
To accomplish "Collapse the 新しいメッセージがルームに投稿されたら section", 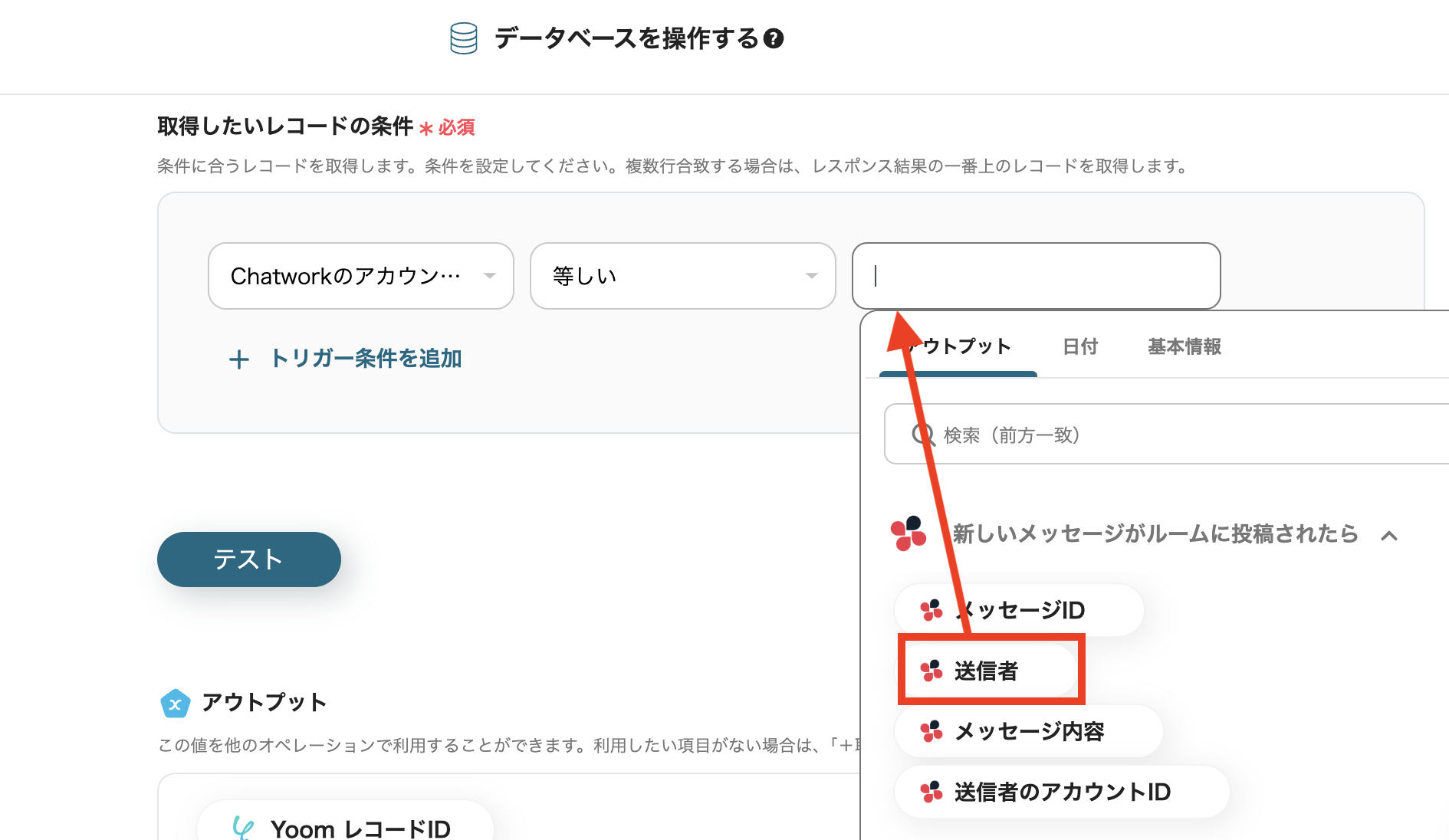I will point(1389,535).
